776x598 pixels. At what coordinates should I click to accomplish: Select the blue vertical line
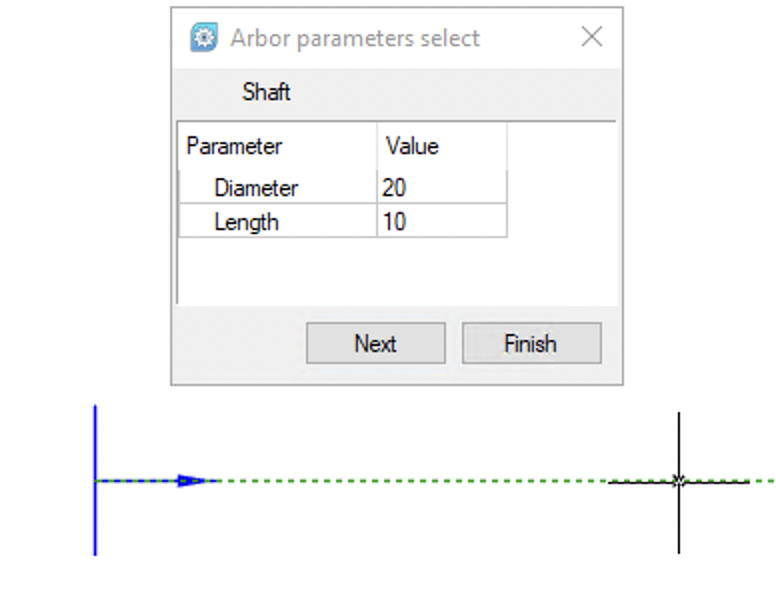pyautogui.click(x=95, y=520)
